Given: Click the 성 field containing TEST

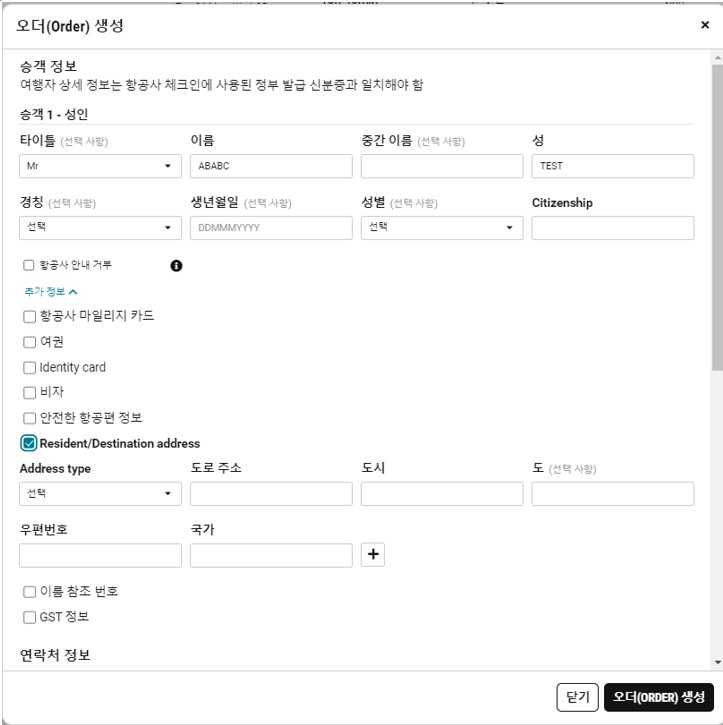Looking at the screenshot, I should [613, 166].
